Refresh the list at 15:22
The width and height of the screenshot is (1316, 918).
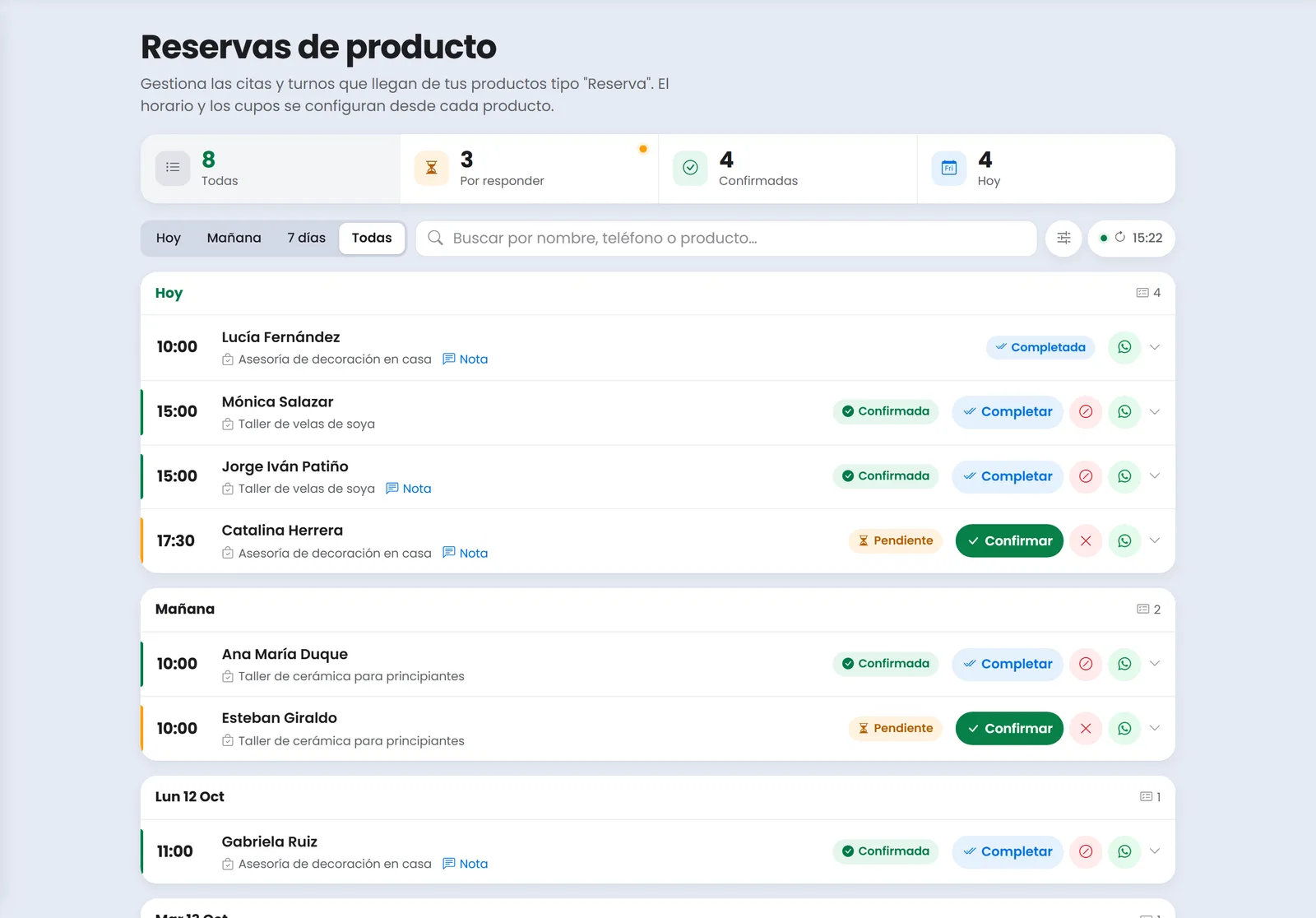click(1131, 238)
